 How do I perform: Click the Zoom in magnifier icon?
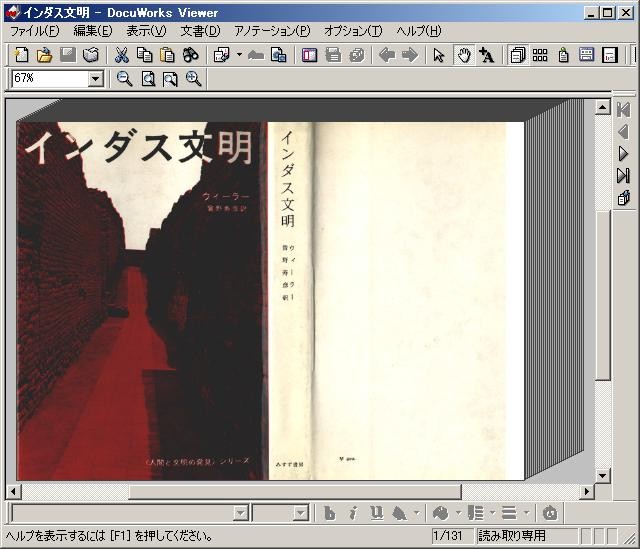pyautogui.click(x=193, y=79)
